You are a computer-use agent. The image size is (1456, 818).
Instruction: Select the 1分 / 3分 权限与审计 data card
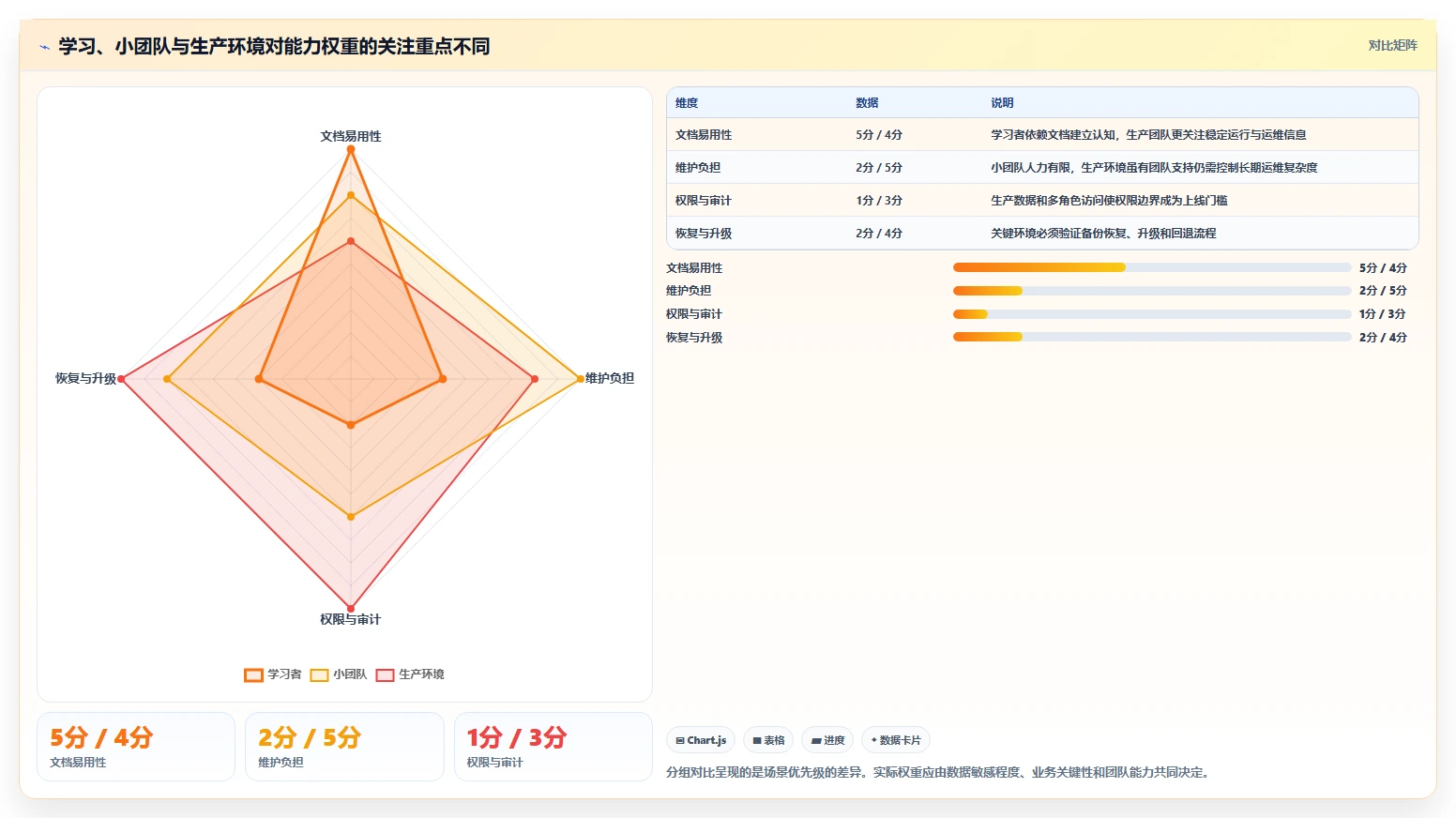click(554, 747)
